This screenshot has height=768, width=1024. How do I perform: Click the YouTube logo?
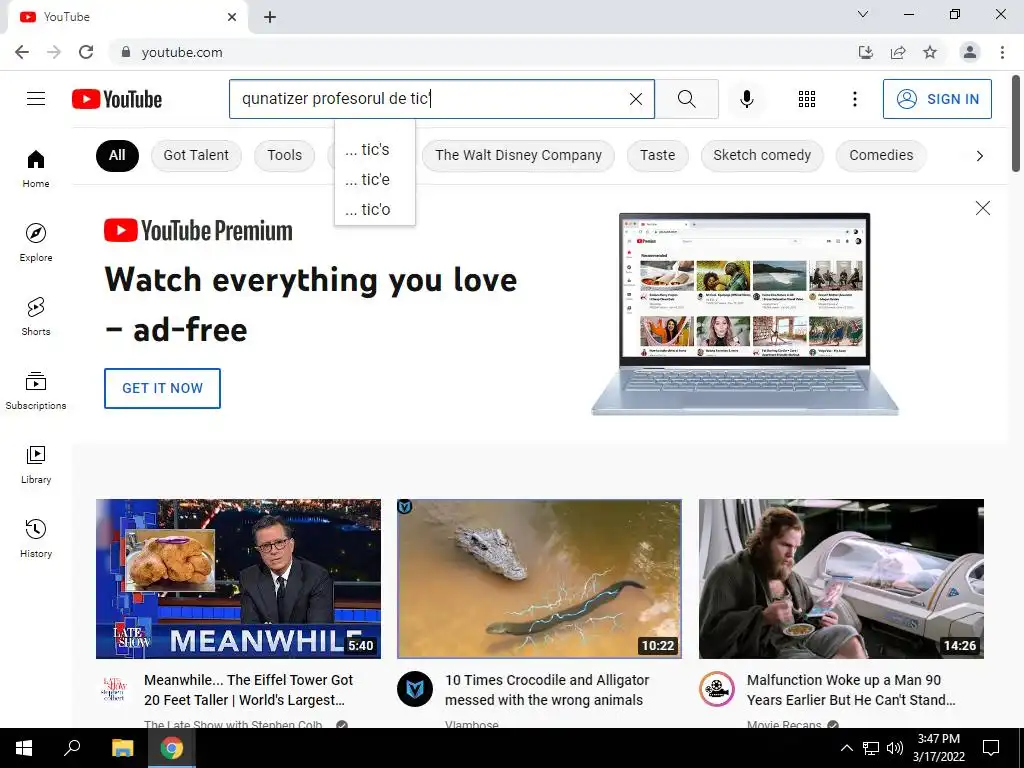(117, 99)
